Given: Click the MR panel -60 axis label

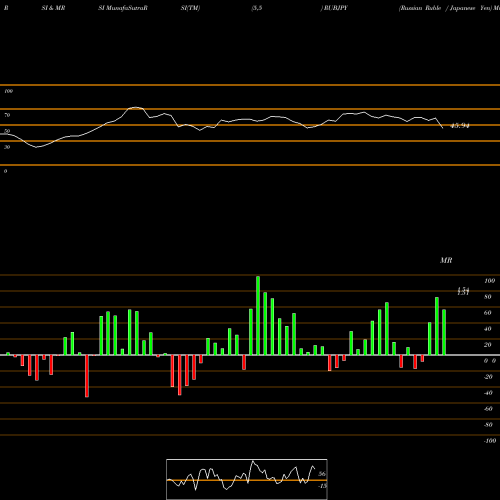Looking at the screenshot, I should pyautogui.click(x=488, y=409).
